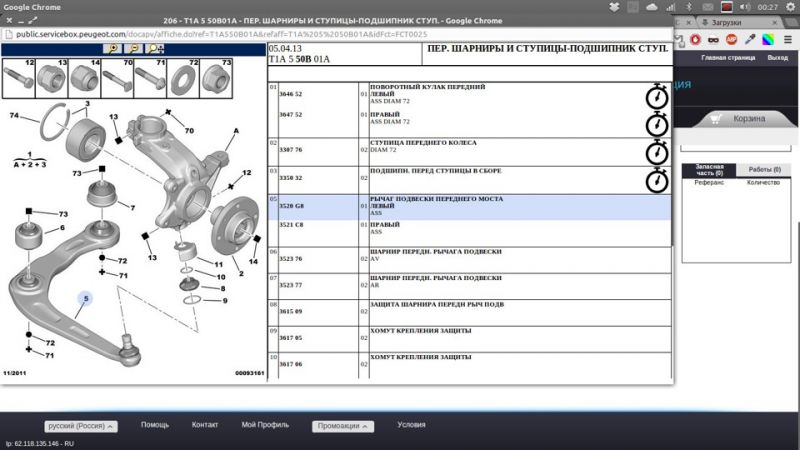Open the language dropdown русский (Россия)
This screenshot has height=450, width=800.
[x=81, y=426]
